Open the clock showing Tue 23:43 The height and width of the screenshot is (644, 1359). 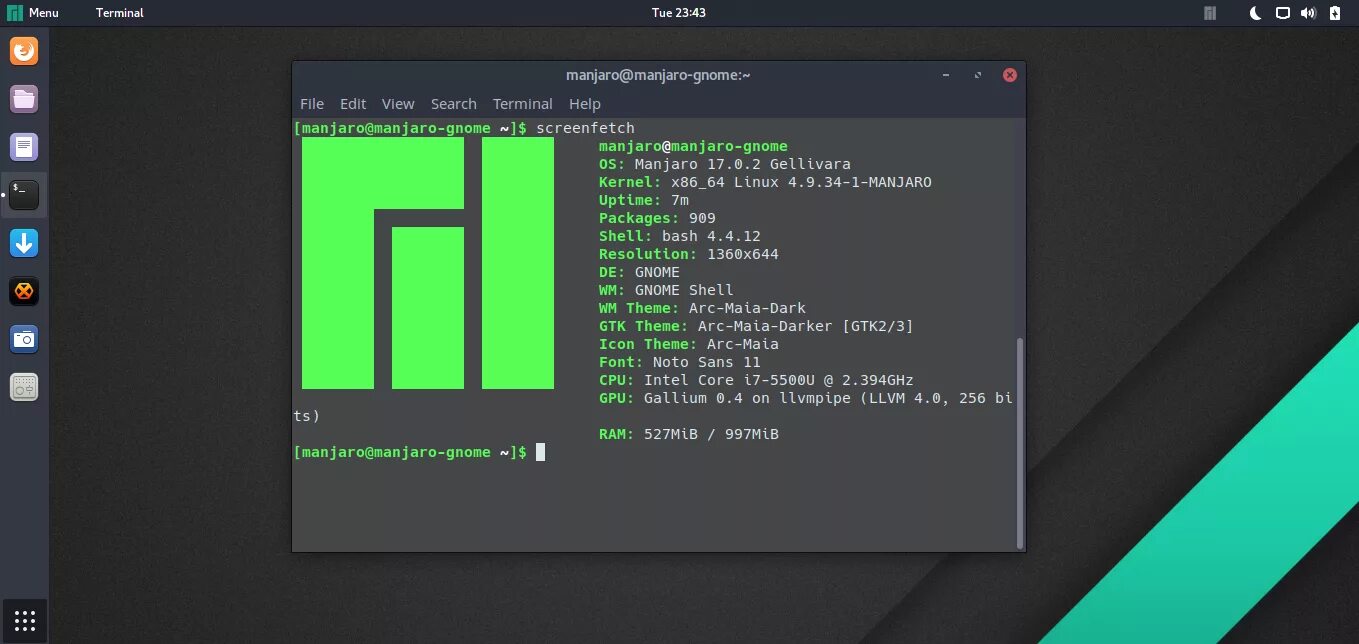(679, 13)
